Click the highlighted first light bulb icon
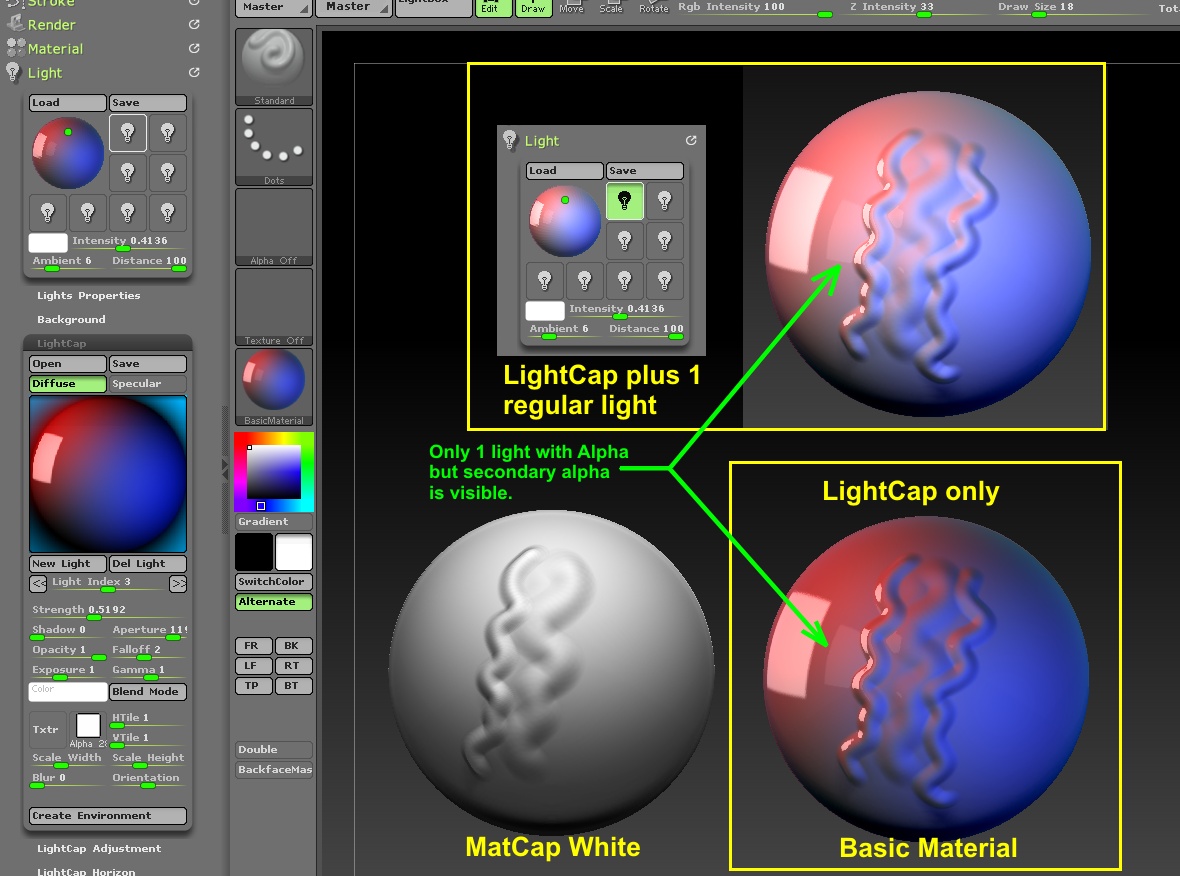This screenshot has height=876, width=1180. [128, 133]
